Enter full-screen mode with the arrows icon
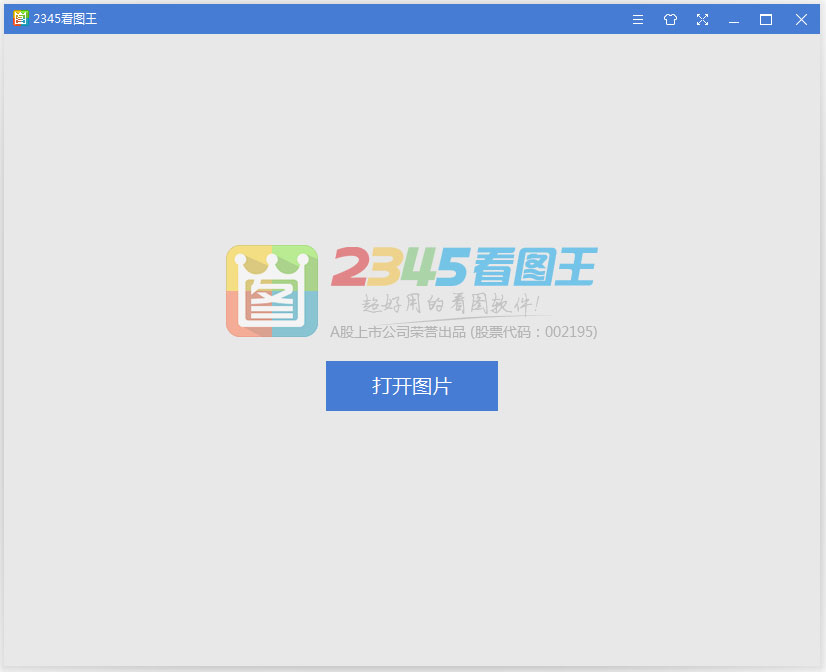 (702, 19)
